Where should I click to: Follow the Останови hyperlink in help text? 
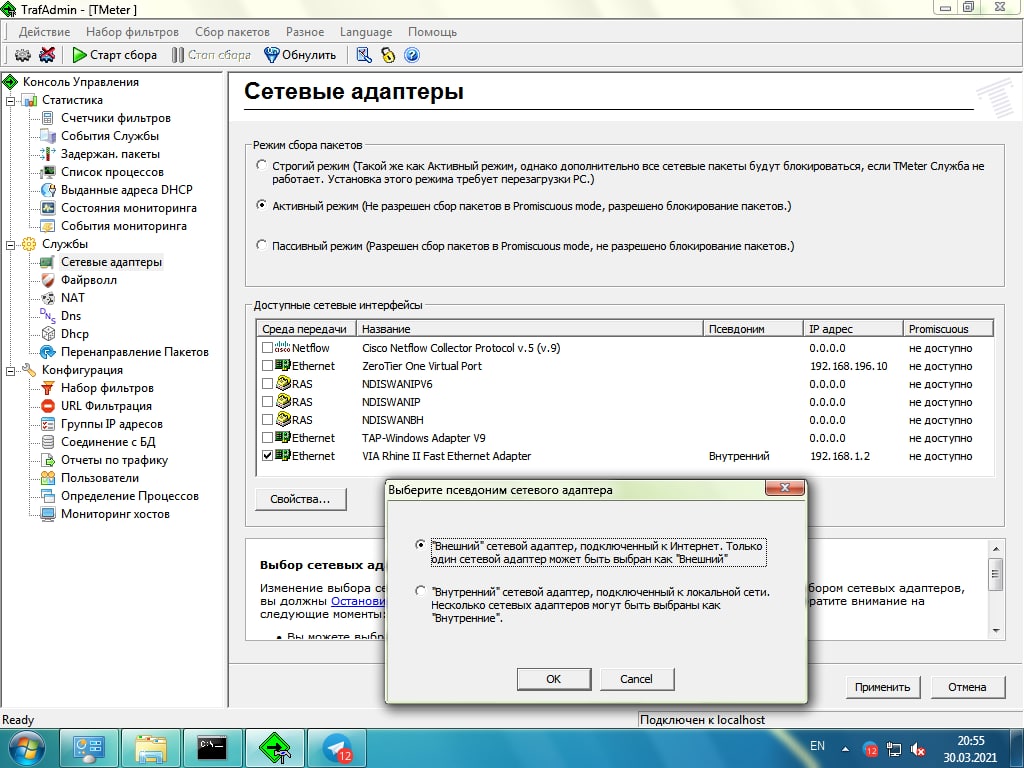[359, 601]
